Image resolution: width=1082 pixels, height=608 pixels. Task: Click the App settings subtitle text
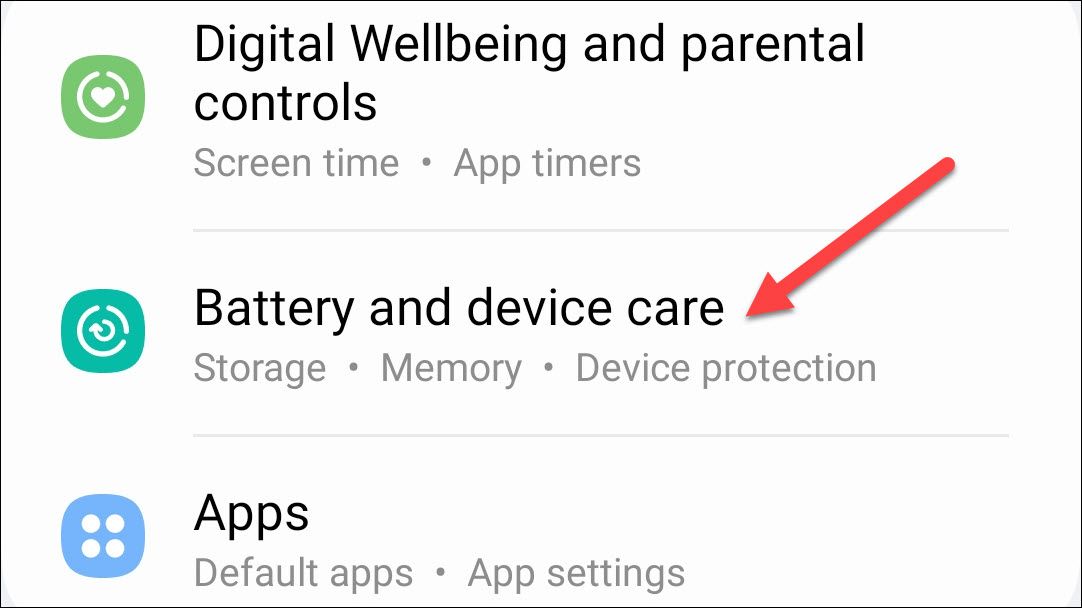576,573
